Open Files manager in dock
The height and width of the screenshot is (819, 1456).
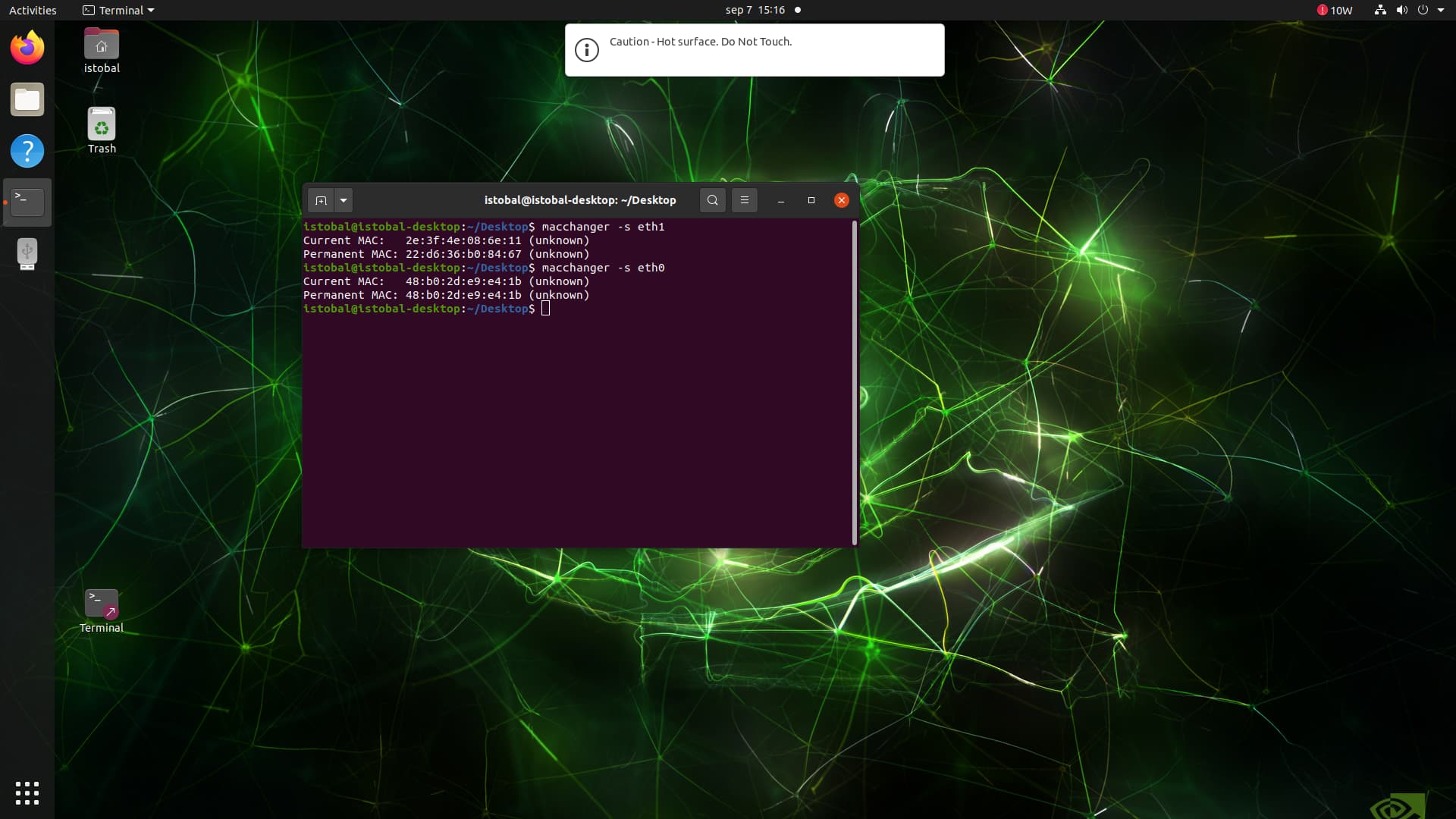(x=27, y=99)
